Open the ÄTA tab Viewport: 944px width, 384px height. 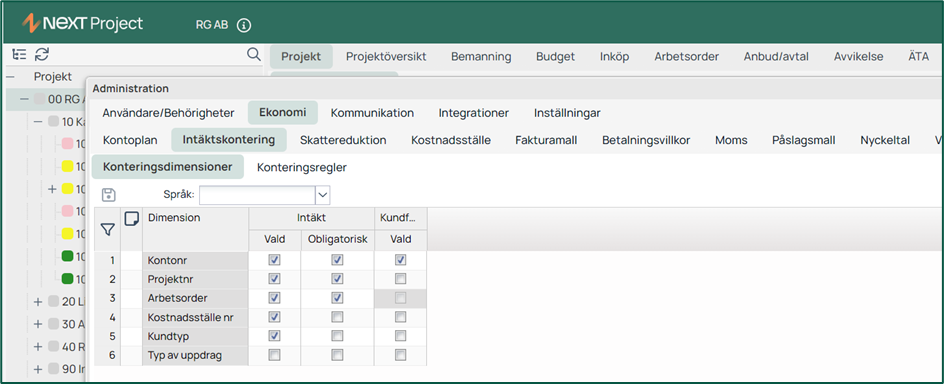(919, 57)
